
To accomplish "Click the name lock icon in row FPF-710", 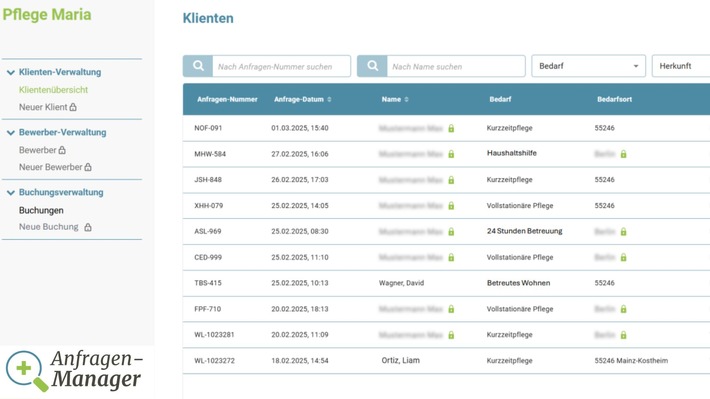I will 451,309.
